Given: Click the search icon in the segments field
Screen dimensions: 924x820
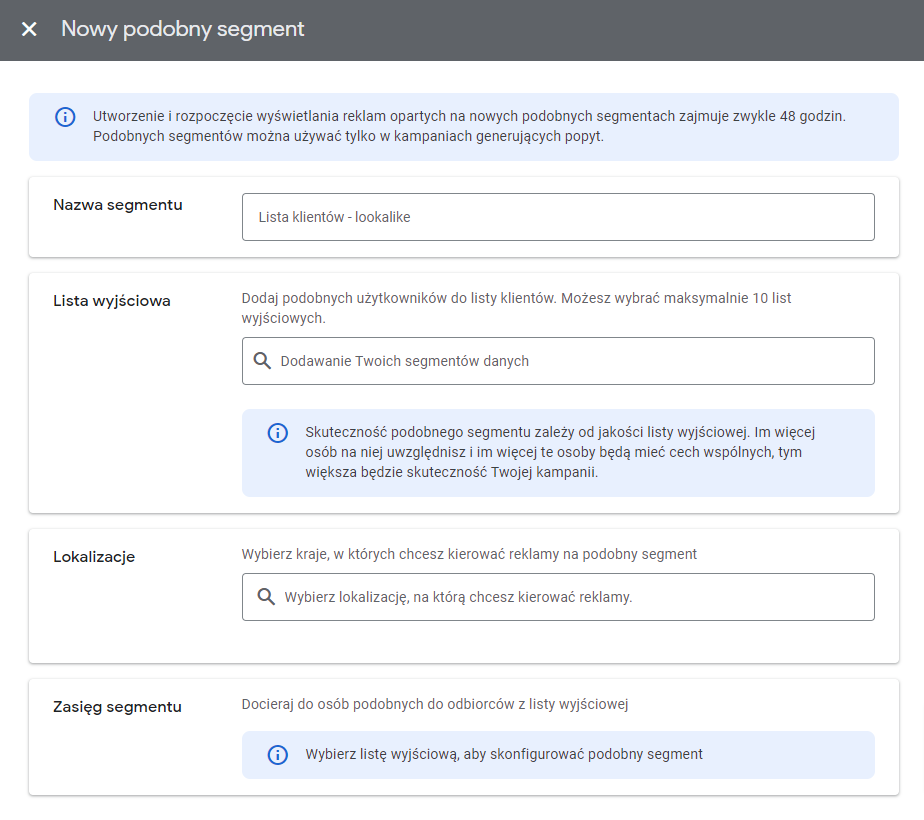Looking at the screenshot, I should (262, 361).
